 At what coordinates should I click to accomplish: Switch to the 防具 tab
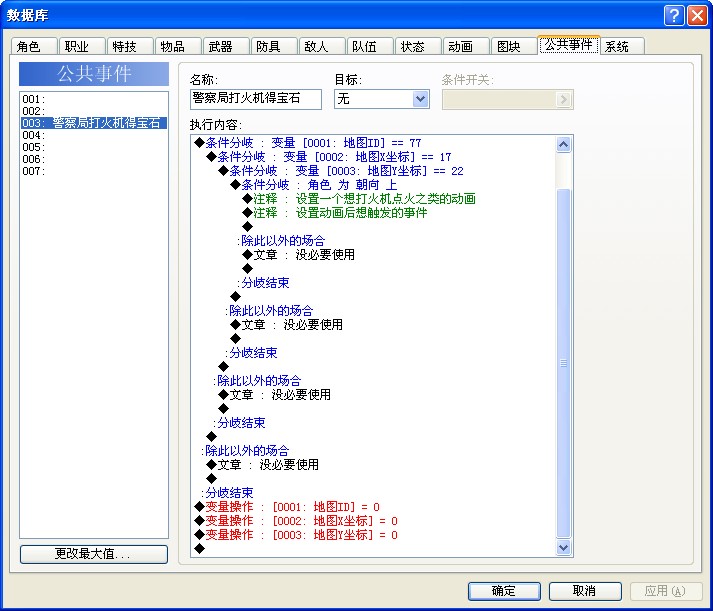coord(274,46)
